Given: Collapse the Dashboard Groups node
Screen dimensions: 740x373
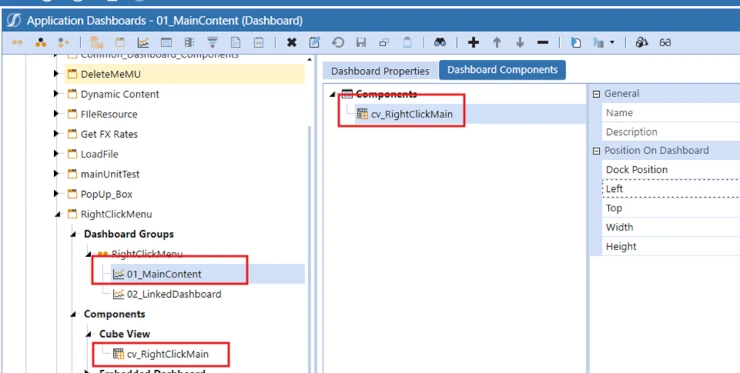Looking at the screenshot, I should tap(73, 235).
